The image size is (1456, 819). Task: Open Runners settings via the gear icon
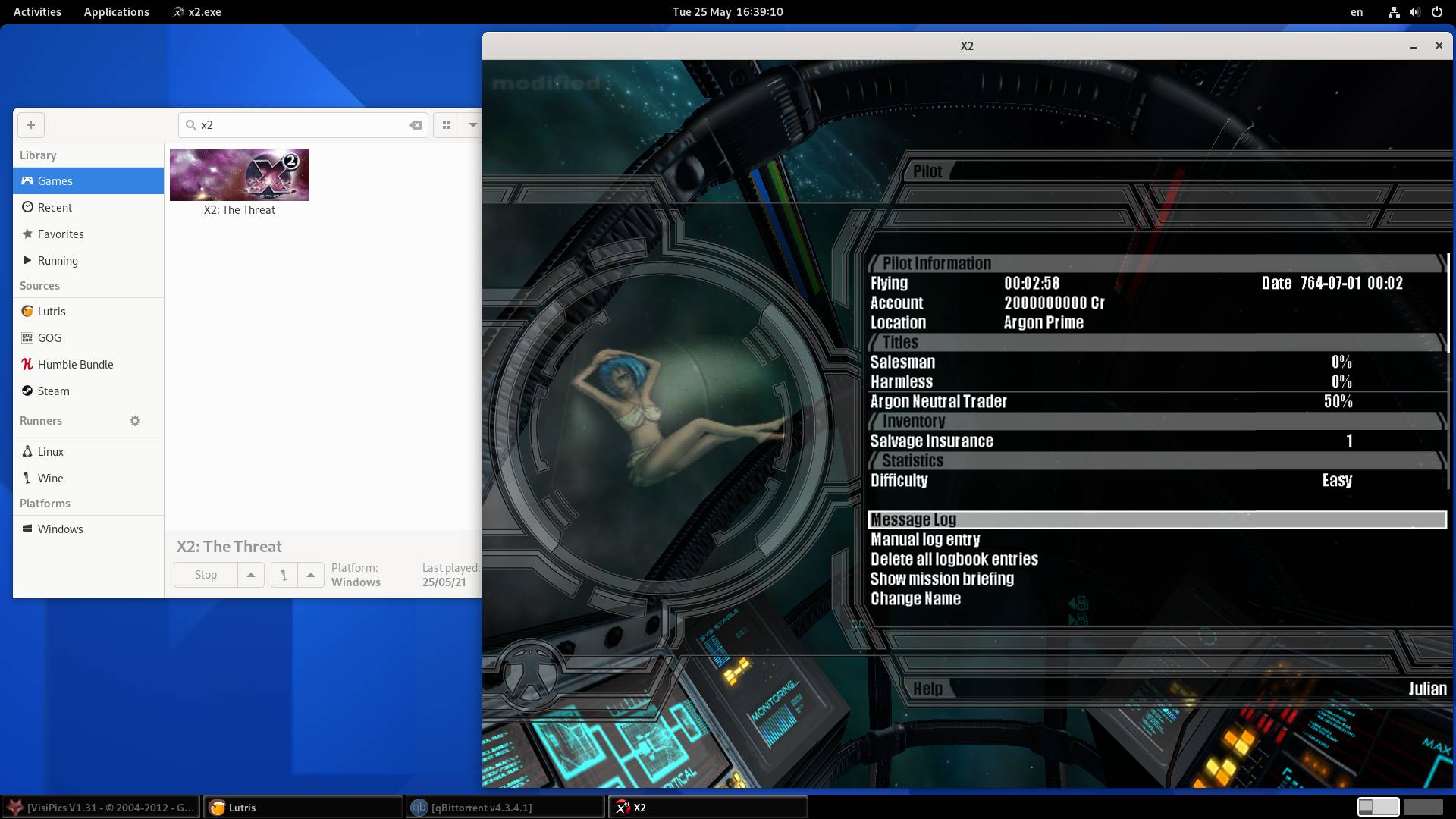coord(135,421)
